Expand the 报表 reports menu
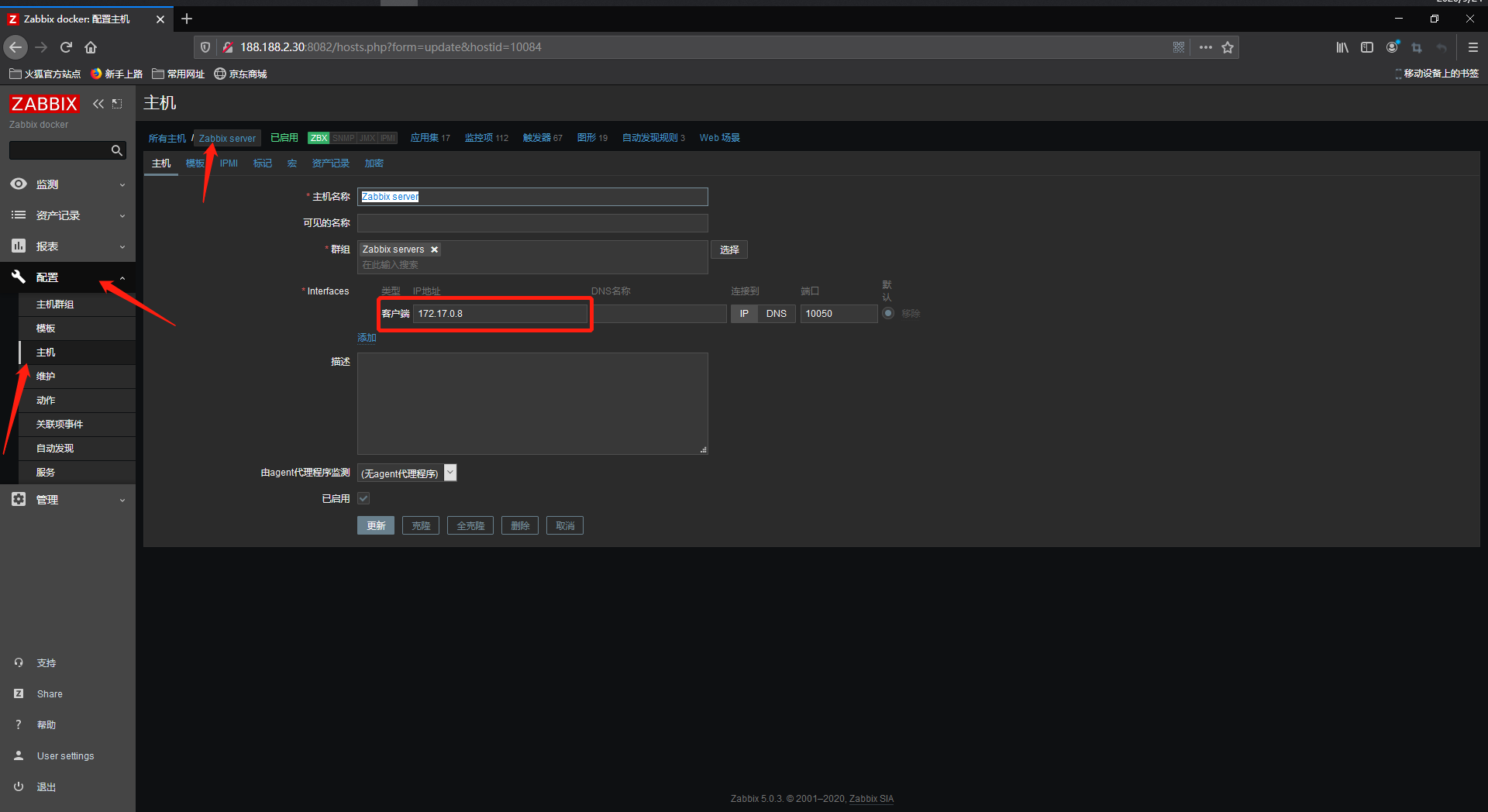 click(67, 246)
